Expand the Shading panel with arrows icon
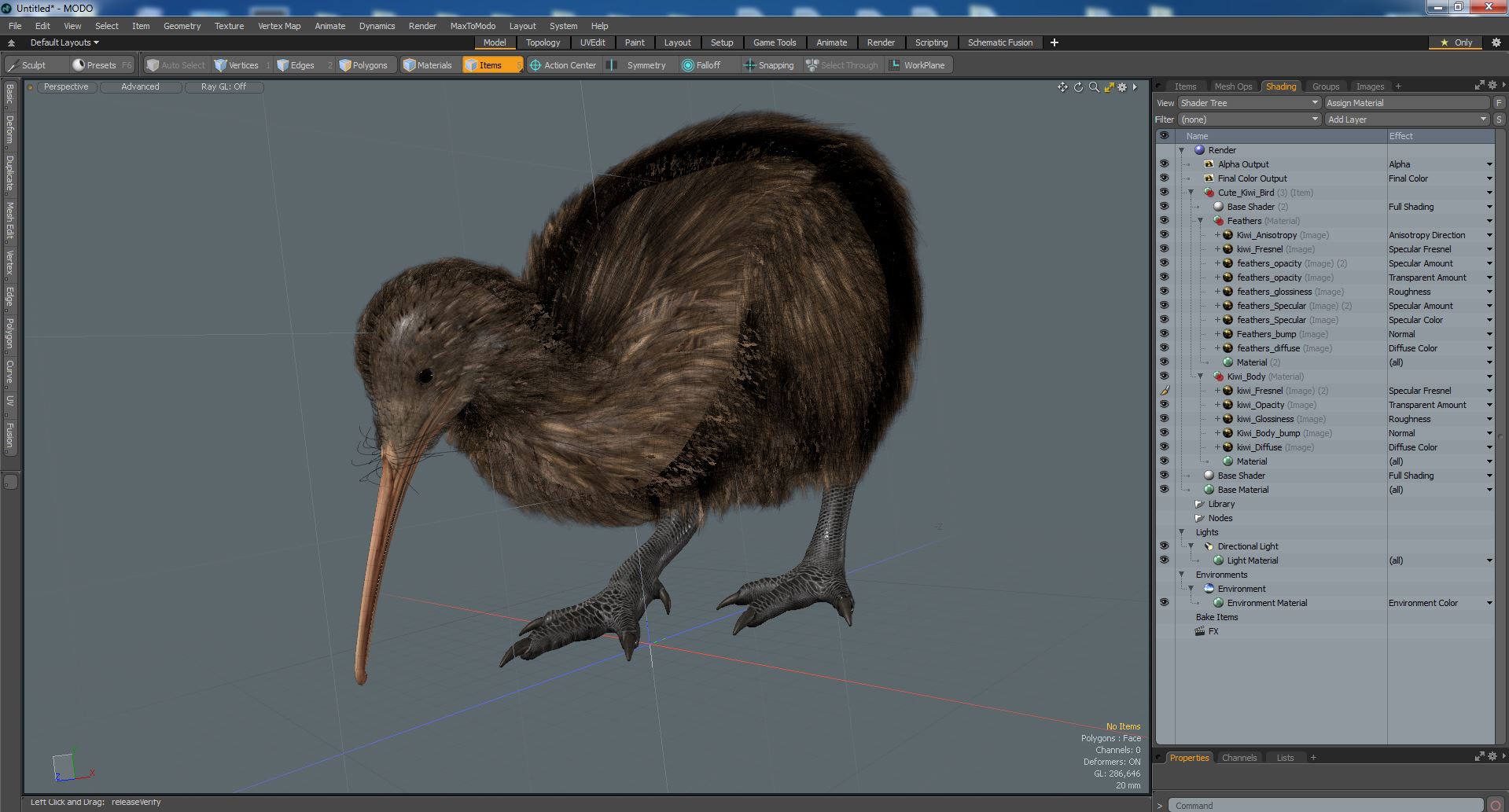 click(1479, 85)
